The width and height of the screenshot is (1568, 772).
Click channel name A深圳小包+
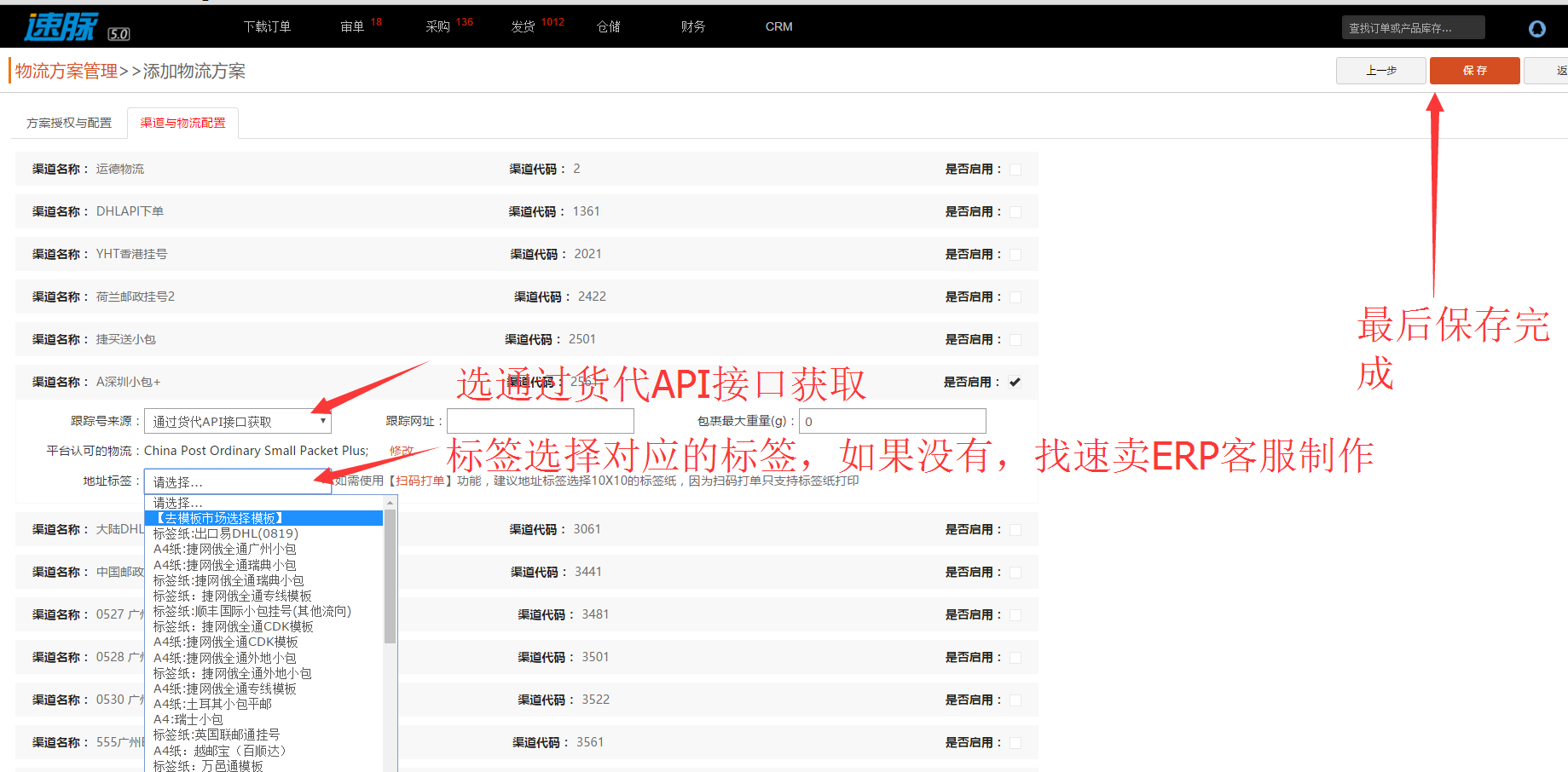[128, 382]
